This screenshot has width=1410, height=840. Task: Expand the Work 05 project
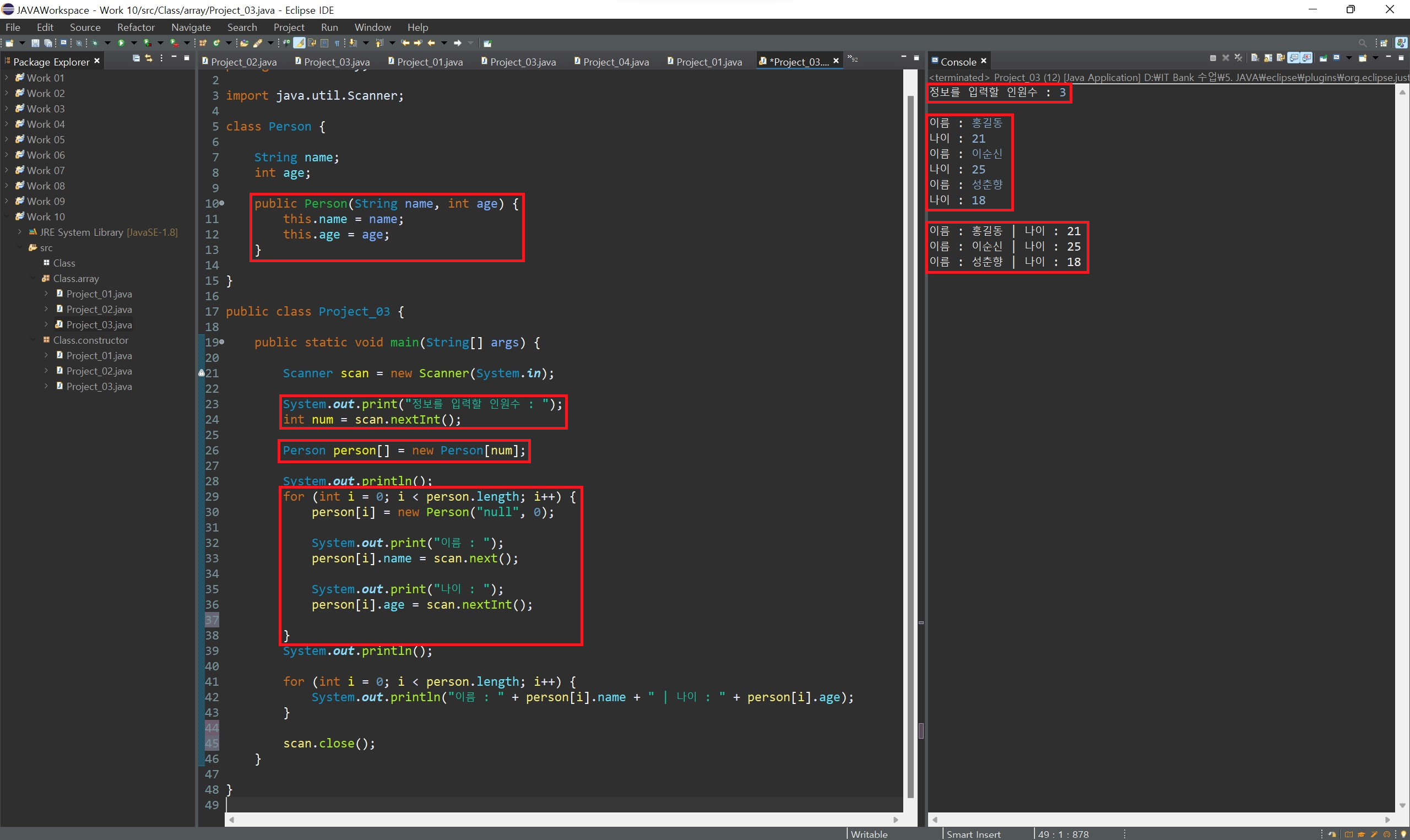point(7,139)
